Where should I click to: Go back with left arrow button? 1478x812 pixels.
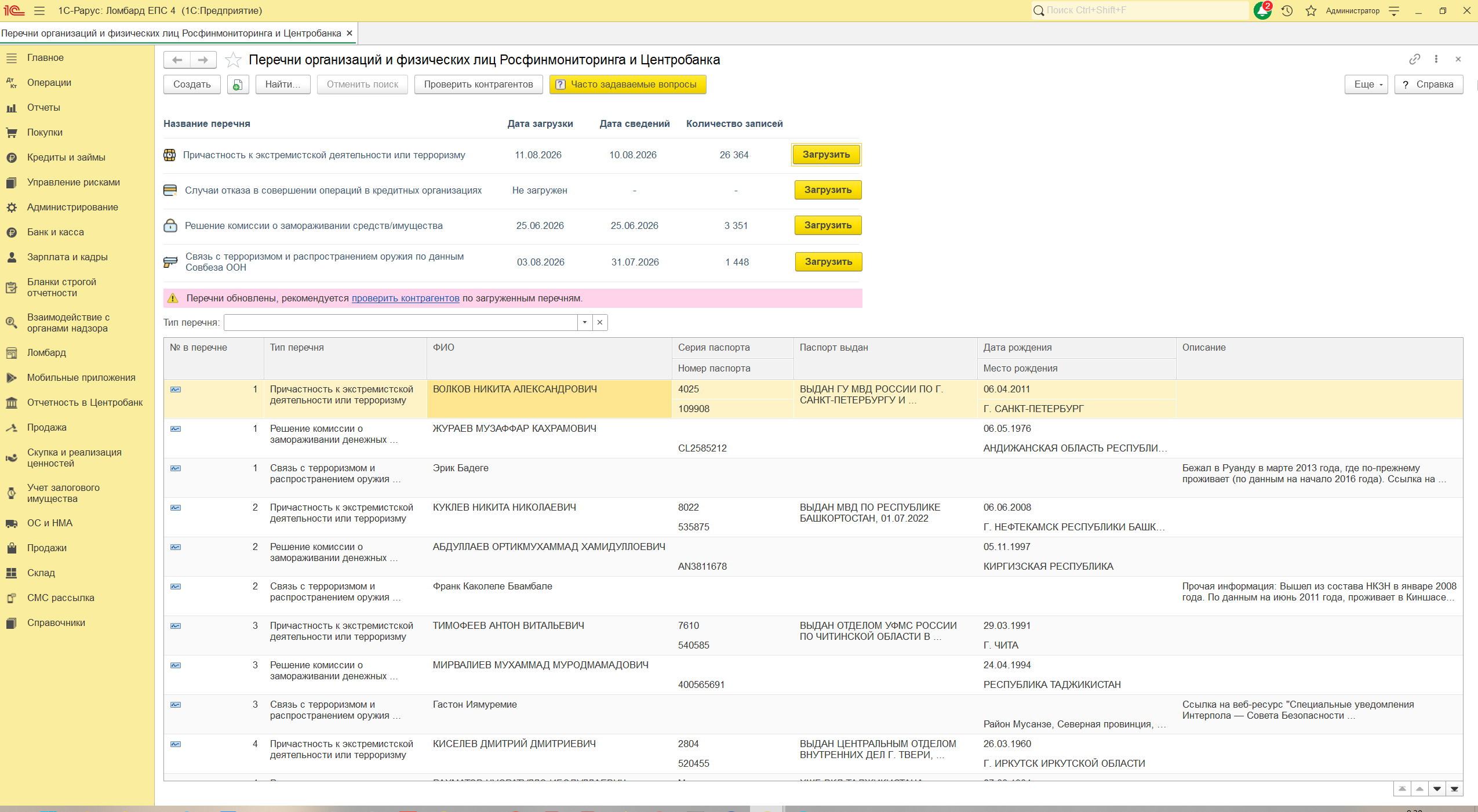(x=177, y=60)
